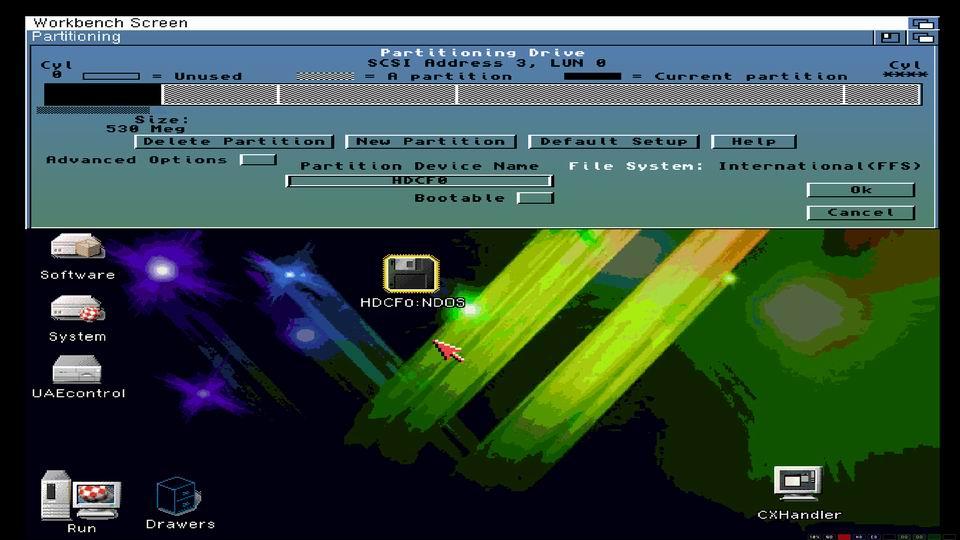Click New Partition button

(431, 141)
